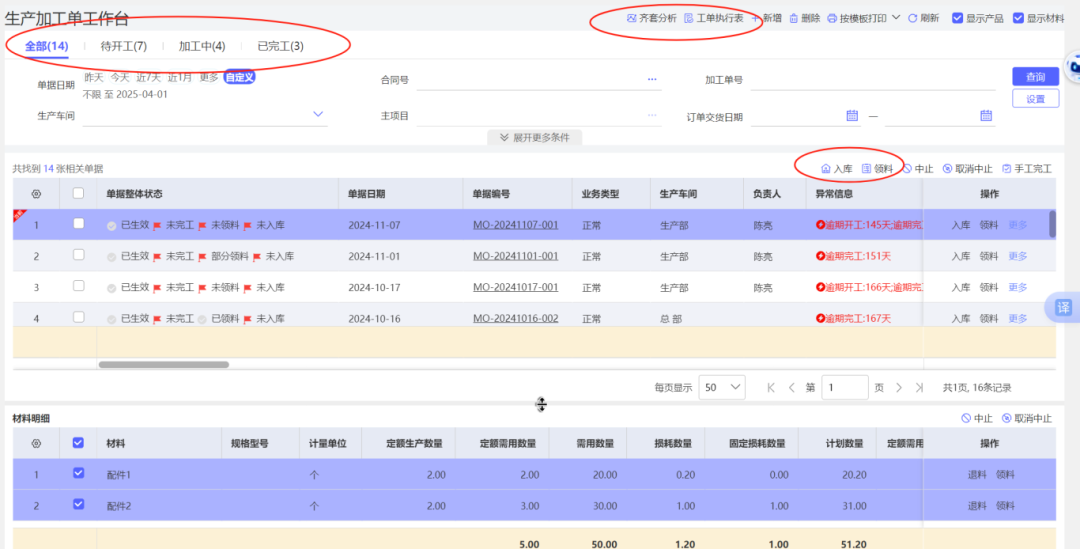Click the 入库 icon above the order table
The height and width of the screenshot is (549, 1080).
point(826,169)
